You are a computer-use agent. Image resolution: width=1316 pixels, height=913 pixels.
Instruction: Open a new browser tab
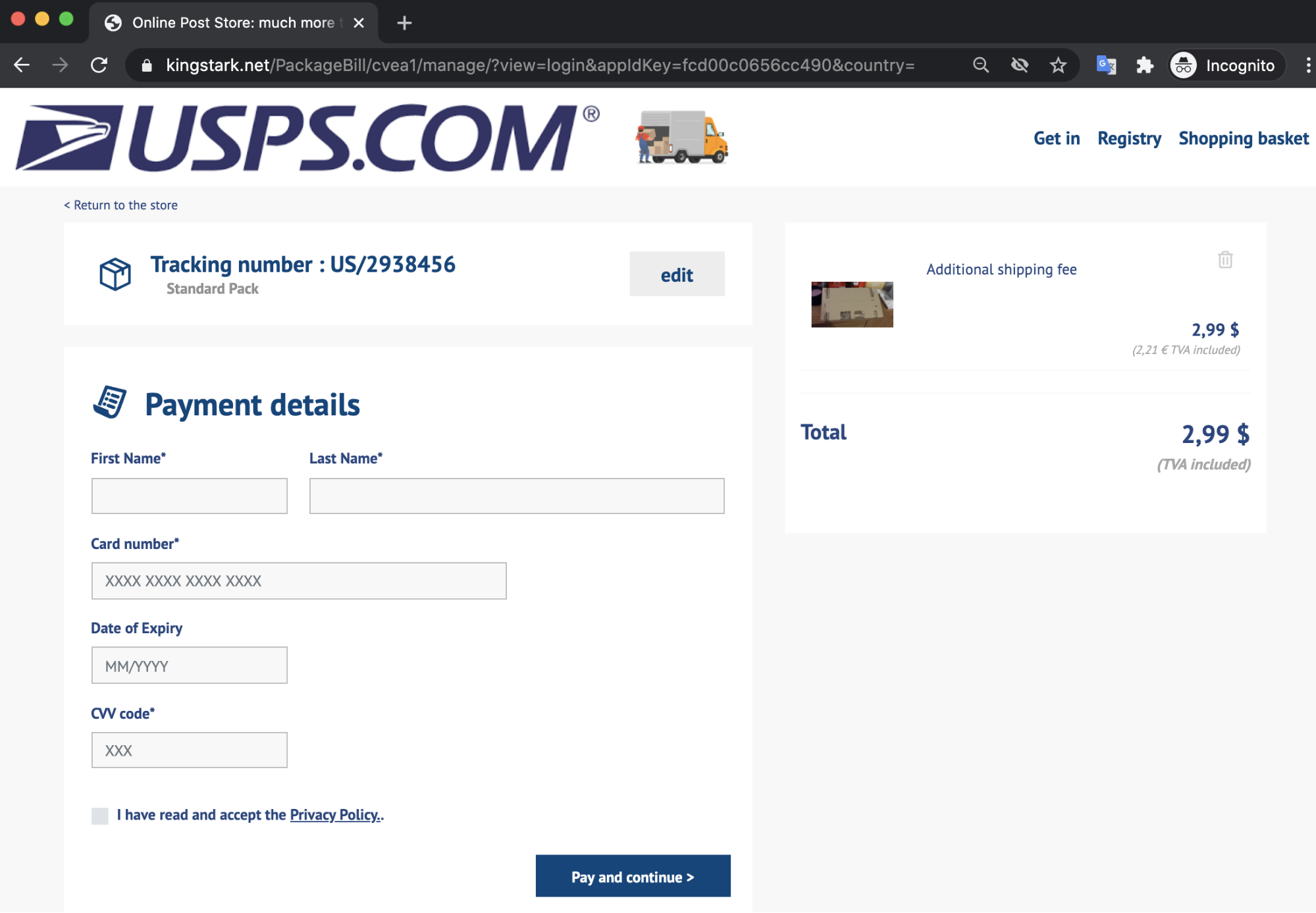404,23
